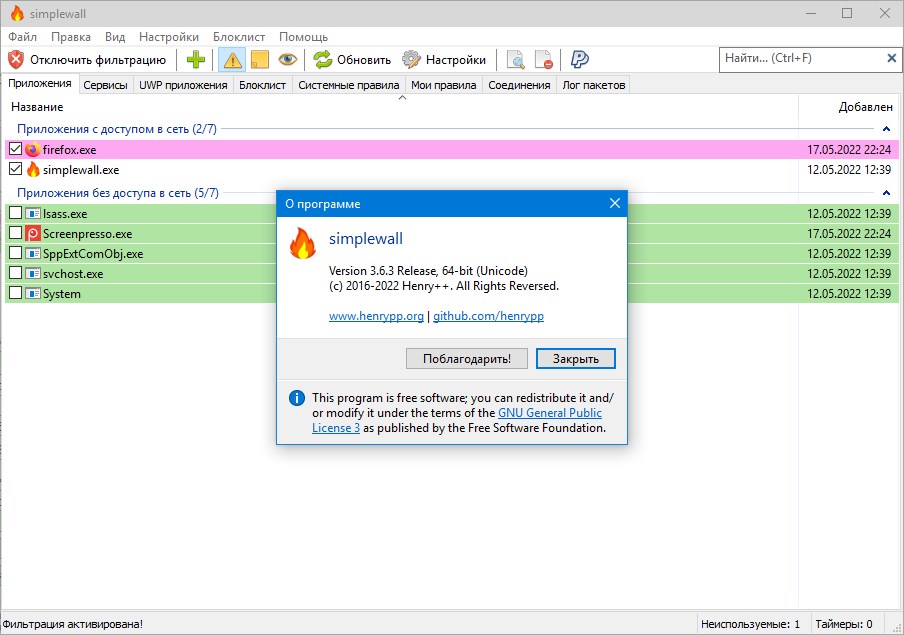
Task: Open the Правка menu
Action: click(71, 37)
